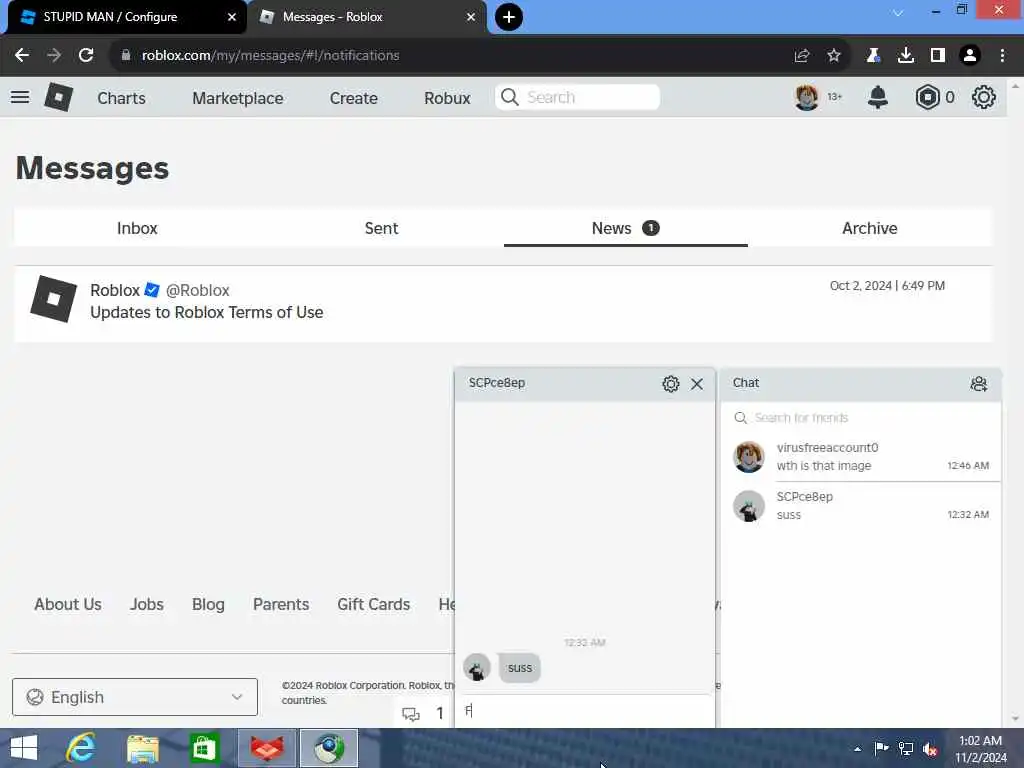Open File Explorer from taskbar
The width and height of the screenshot is (1024, 768).
pos(143,748)
